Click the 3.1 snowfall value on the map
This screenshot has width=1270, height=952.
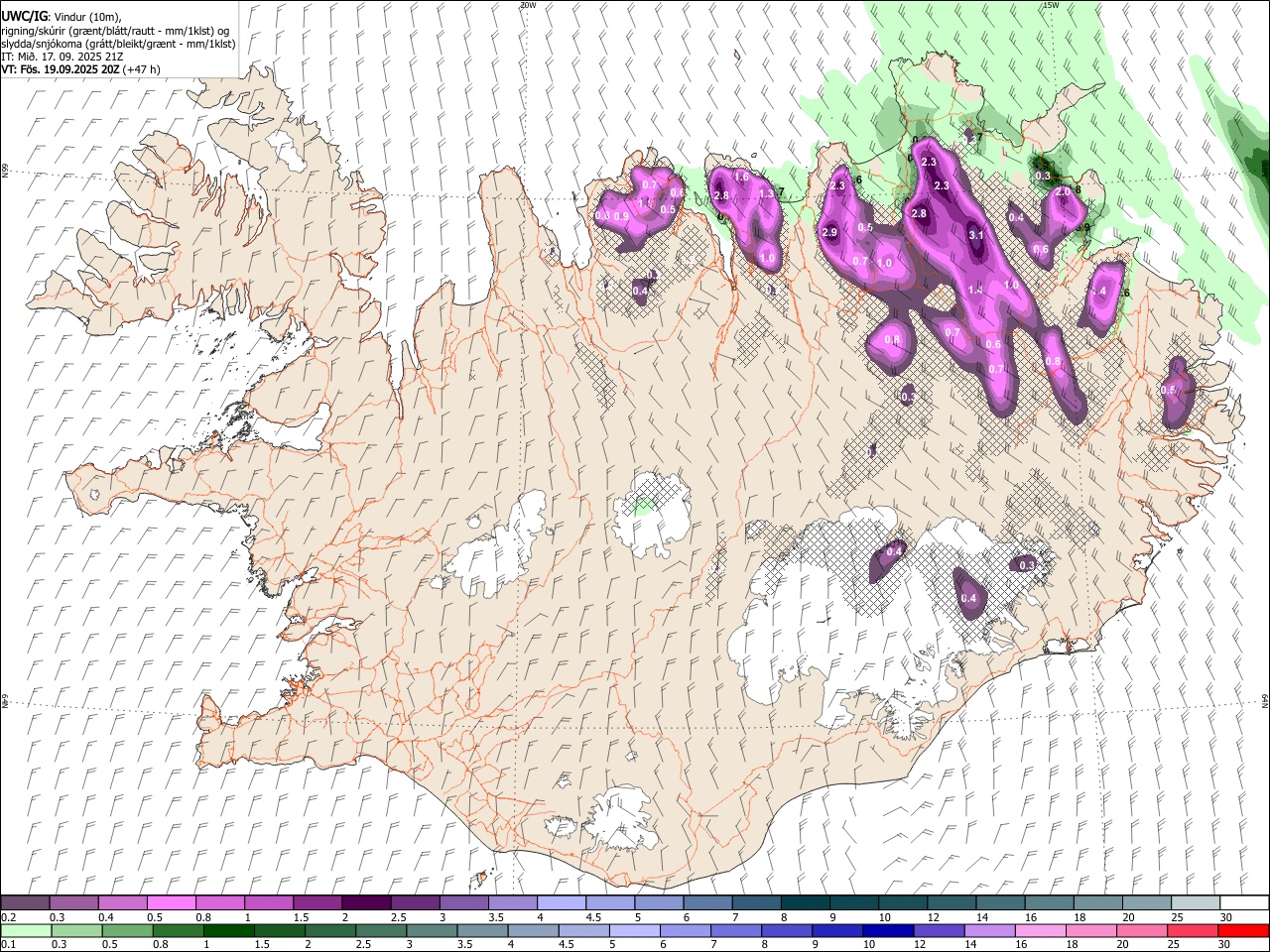click(975, 235)
